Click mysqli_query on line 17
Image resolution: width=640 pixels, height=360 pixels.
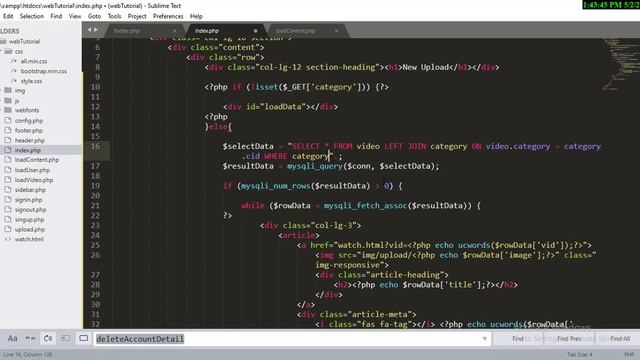point(315,166)
